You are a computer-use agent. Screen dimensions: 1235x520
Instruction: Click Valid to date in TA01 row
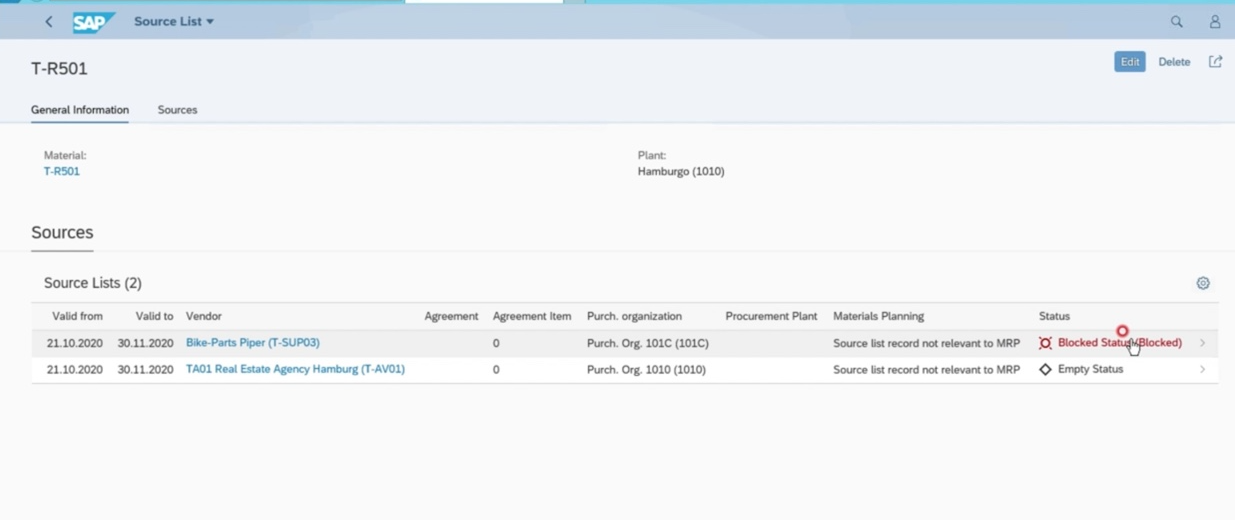point(145,369)
